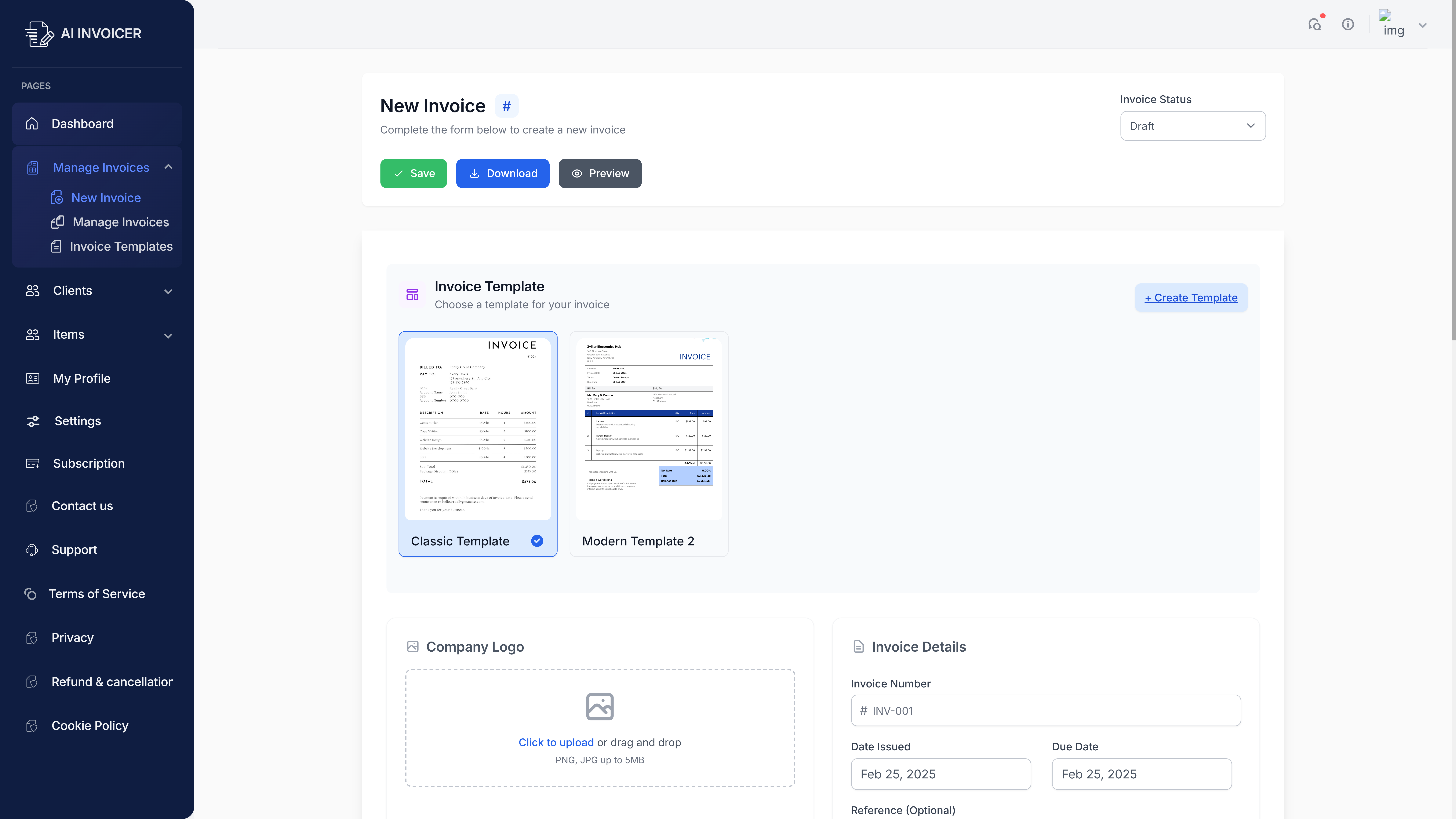
Task: Click the Invoice Template layout icon
Action: (x=412, y=294)
